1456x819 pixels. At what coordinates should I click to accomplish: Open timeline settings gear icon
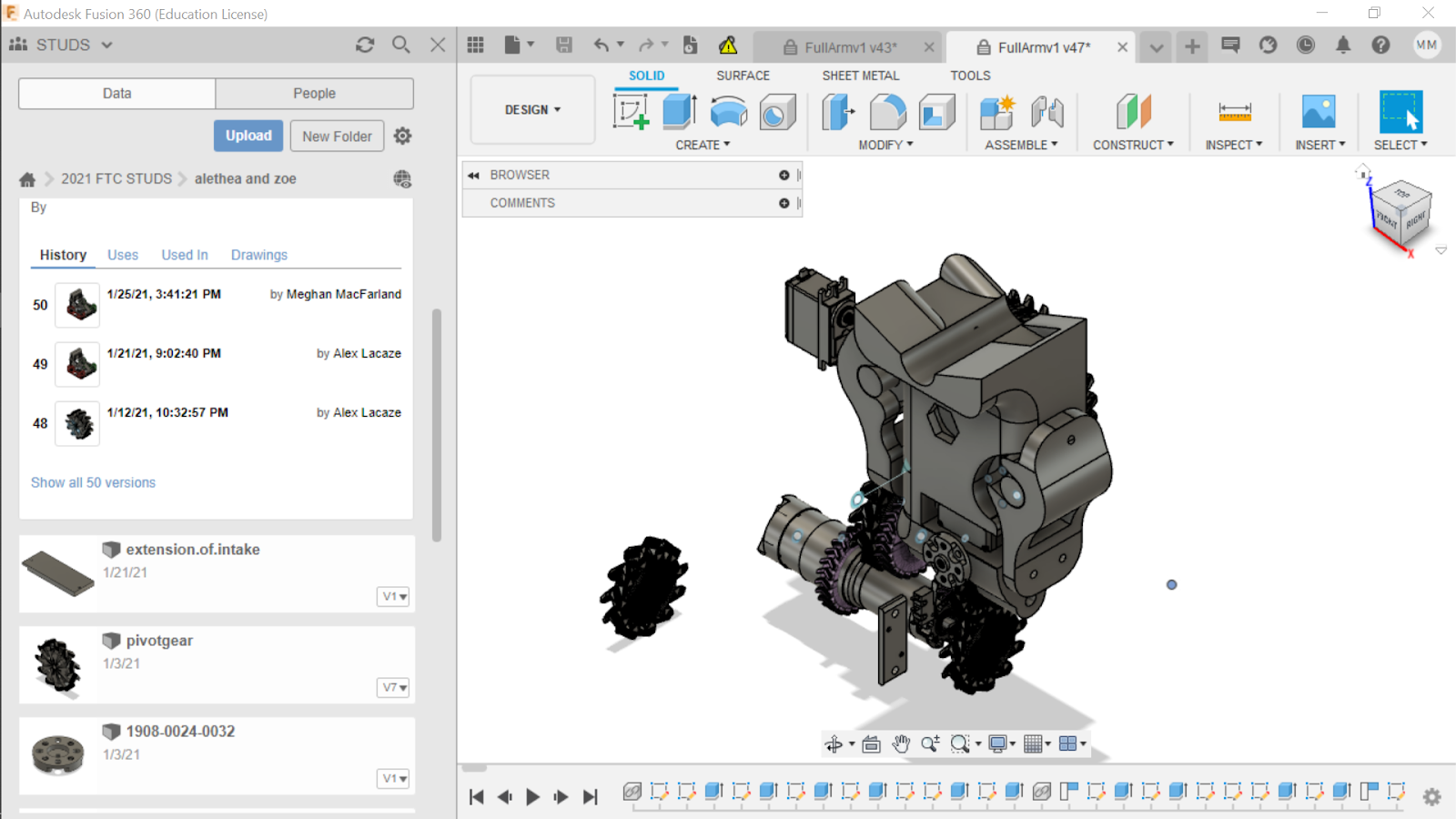[x=1431, y=797]
